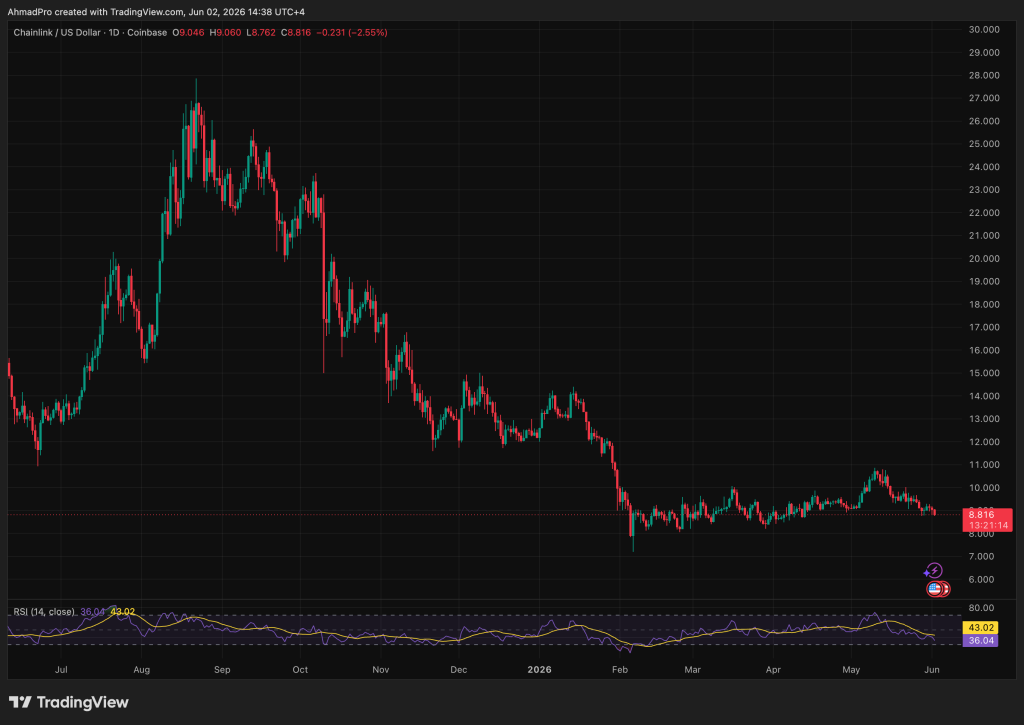This screenshot has height=725, width=1024.
Task: Click the 80.00 RSI scale label
Action: pos(981,607)
